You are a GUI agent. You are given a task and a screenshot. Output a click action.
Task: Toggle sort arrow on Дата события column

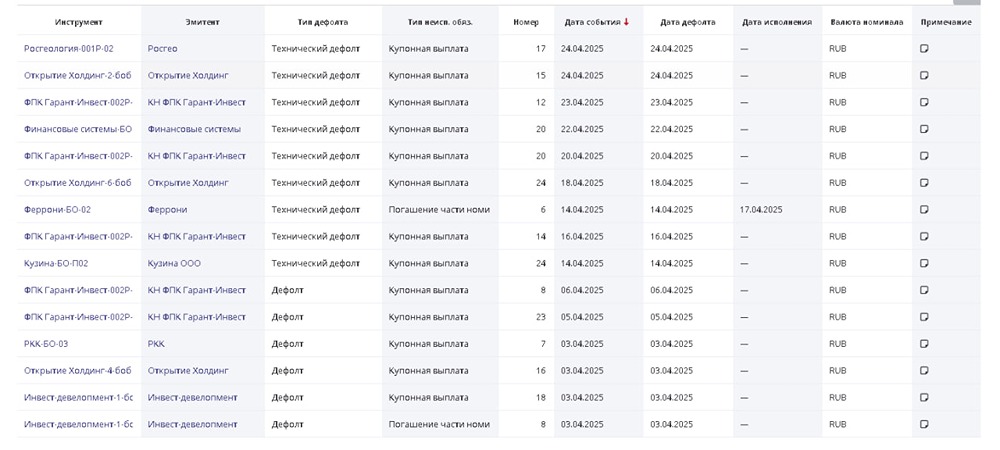[626, 21]
